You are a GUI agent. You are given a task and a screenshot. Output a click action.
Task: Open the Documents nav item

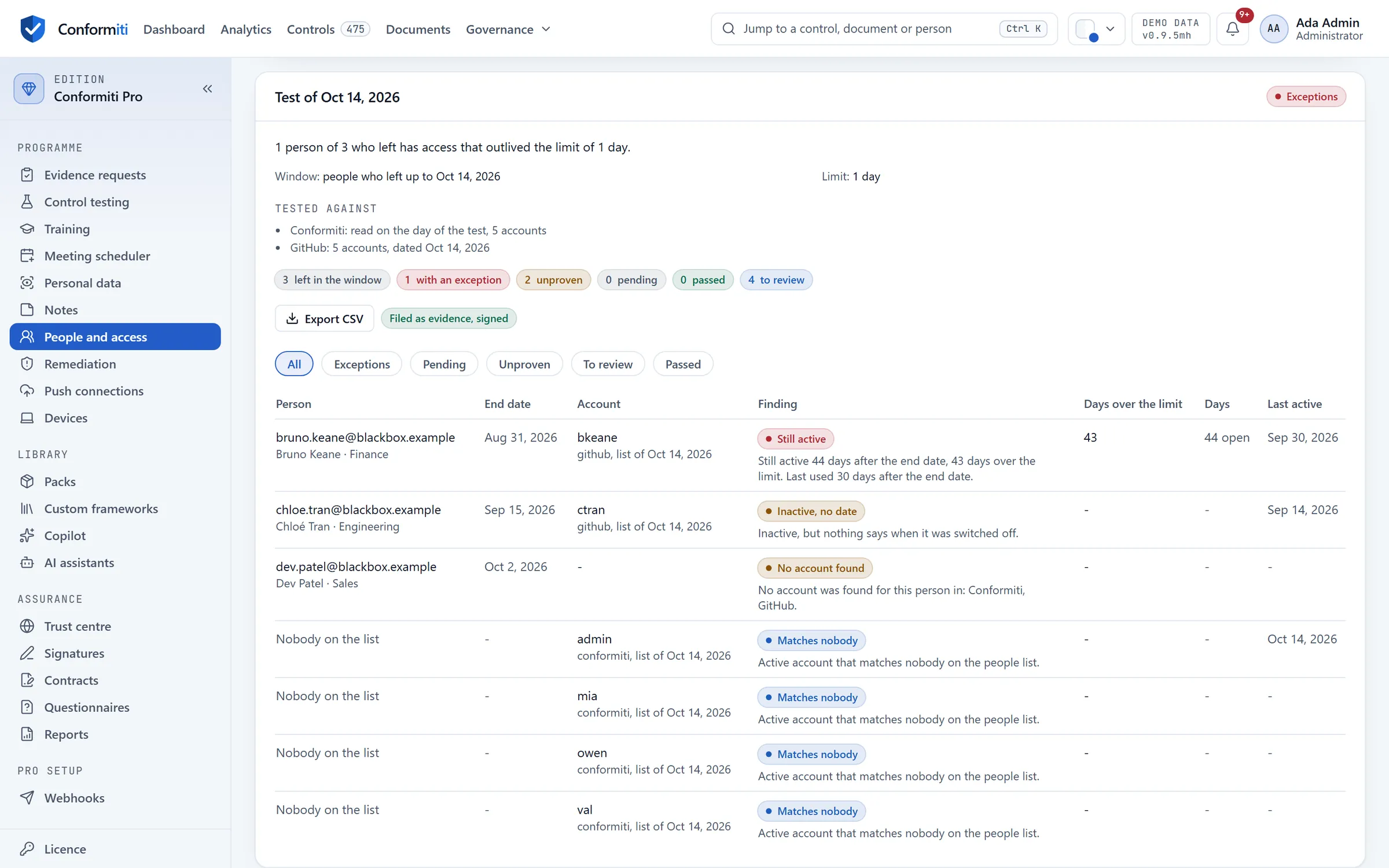click(x=418, y=29)
